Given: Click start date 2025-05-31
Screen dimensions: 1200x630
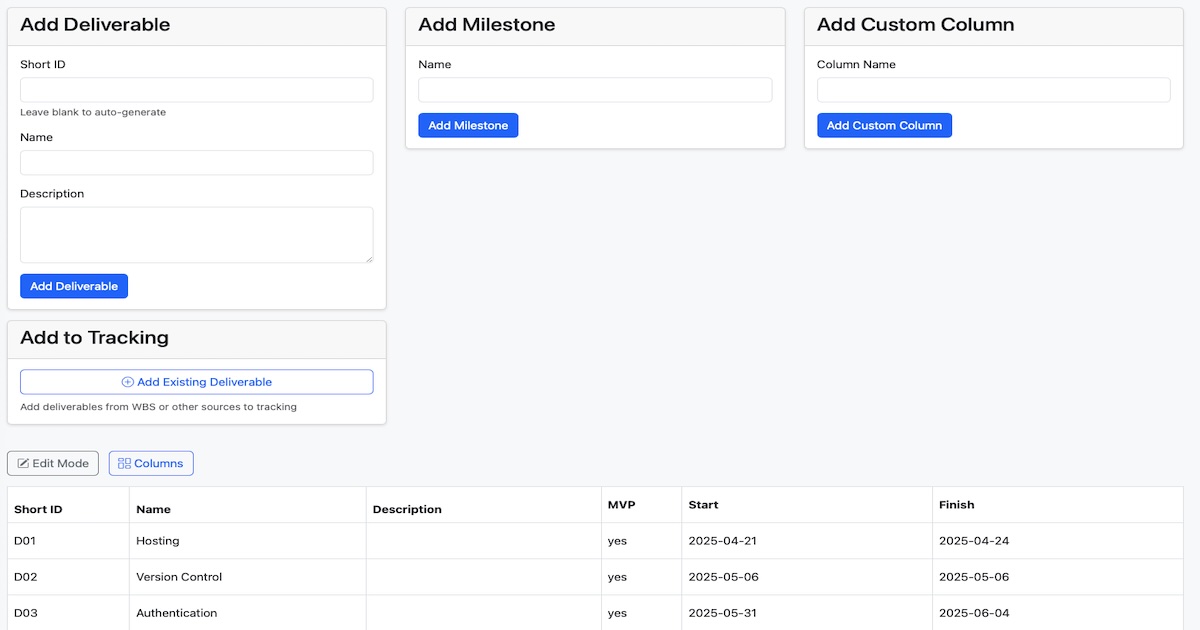Looking at the screenshot, I should pos(722,613).
